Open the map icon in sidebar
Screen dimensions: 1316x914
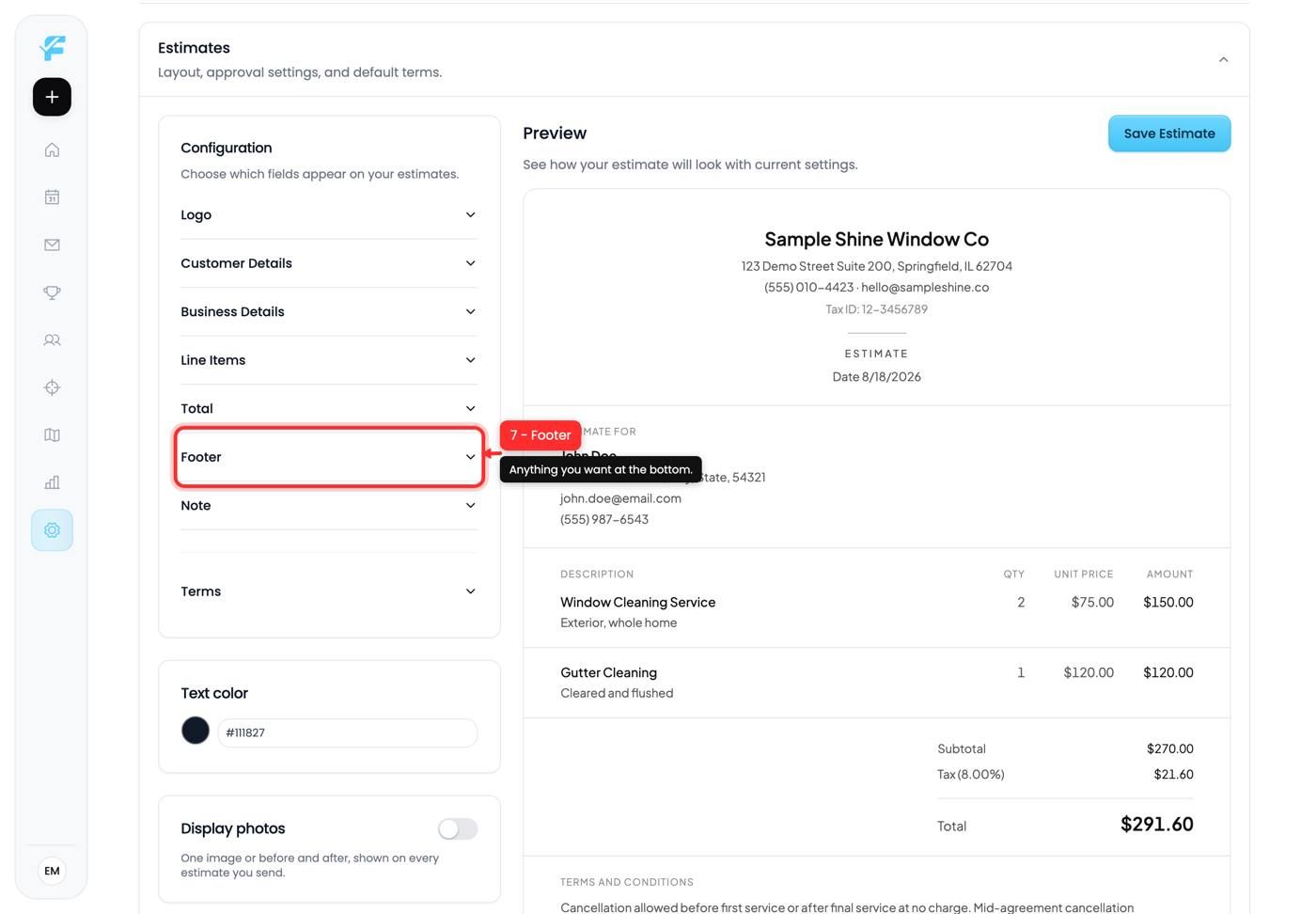[x=52, y=434]
